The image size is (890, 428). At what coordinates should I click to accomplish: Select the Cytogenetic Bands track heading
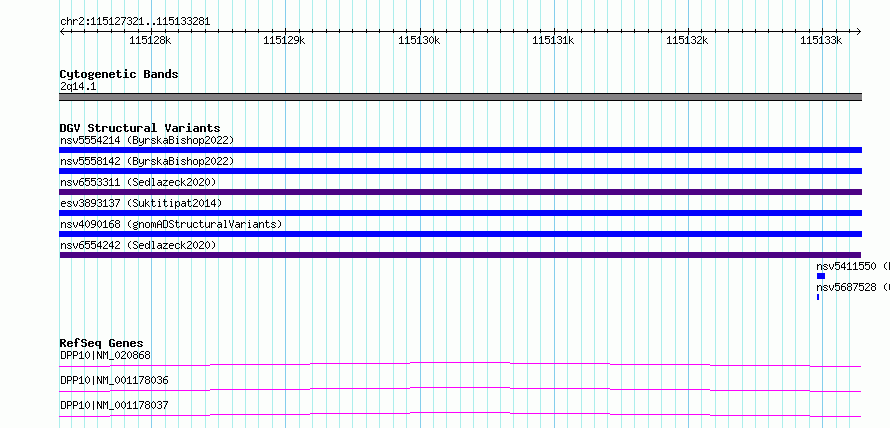tap(119, 74)
